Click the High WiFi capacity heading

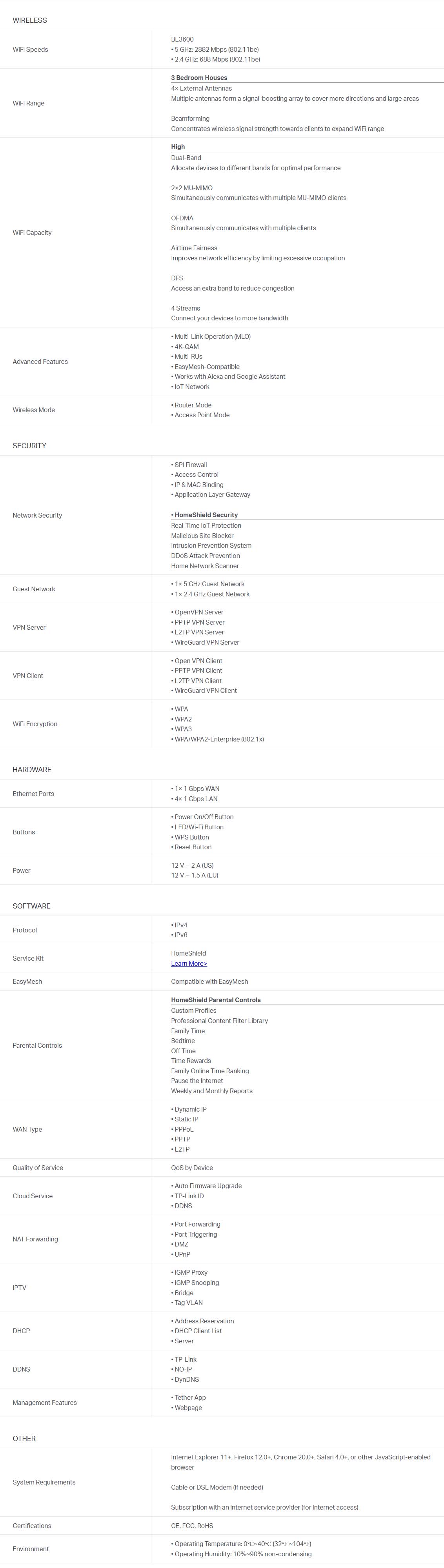coord(178,147)
